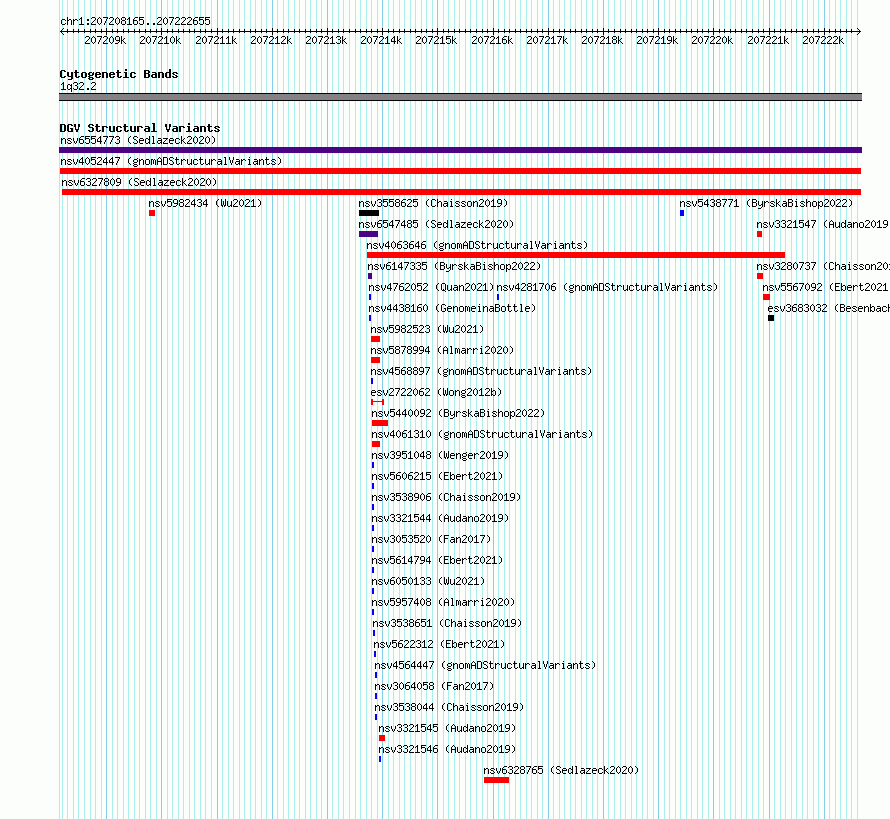890x819 pixels.
Task: Click red marker under nsv3321547
Action: tap(759, 234)
